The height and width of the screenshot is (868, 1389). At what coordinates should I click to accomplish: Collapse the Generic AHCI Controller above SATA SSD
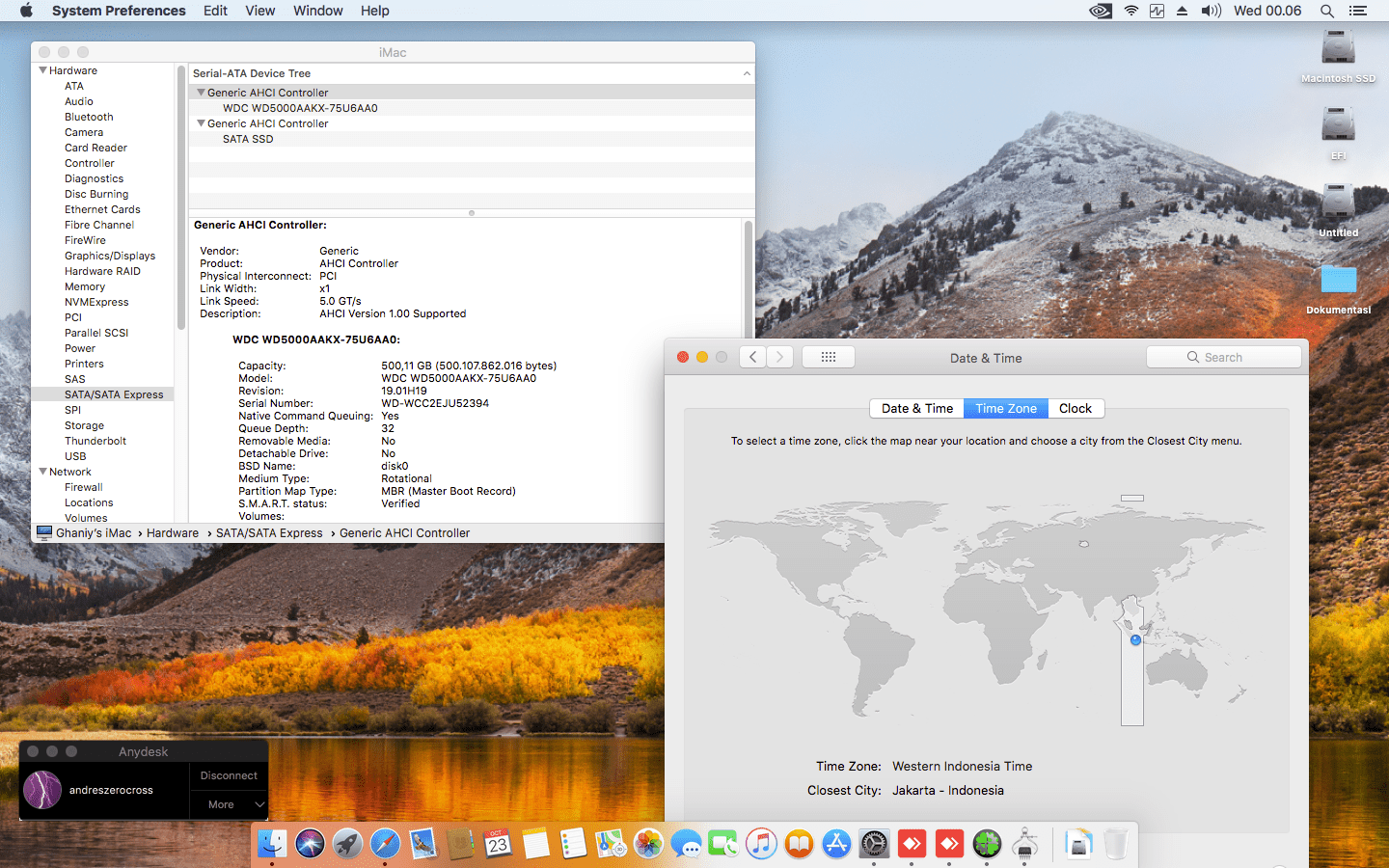201,123
